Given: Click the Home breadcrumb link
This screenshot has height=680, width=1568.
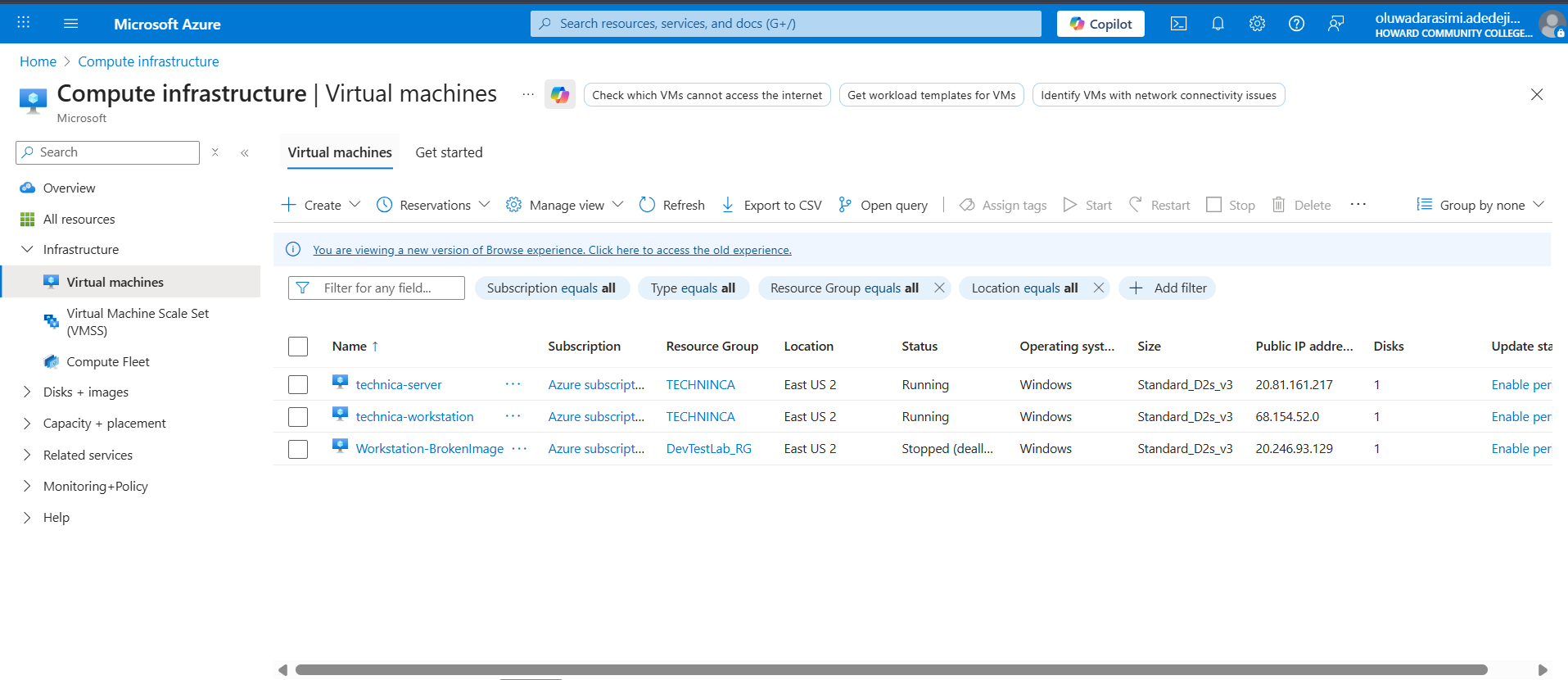Looking at the screenshot, I should tap(38, 61).
